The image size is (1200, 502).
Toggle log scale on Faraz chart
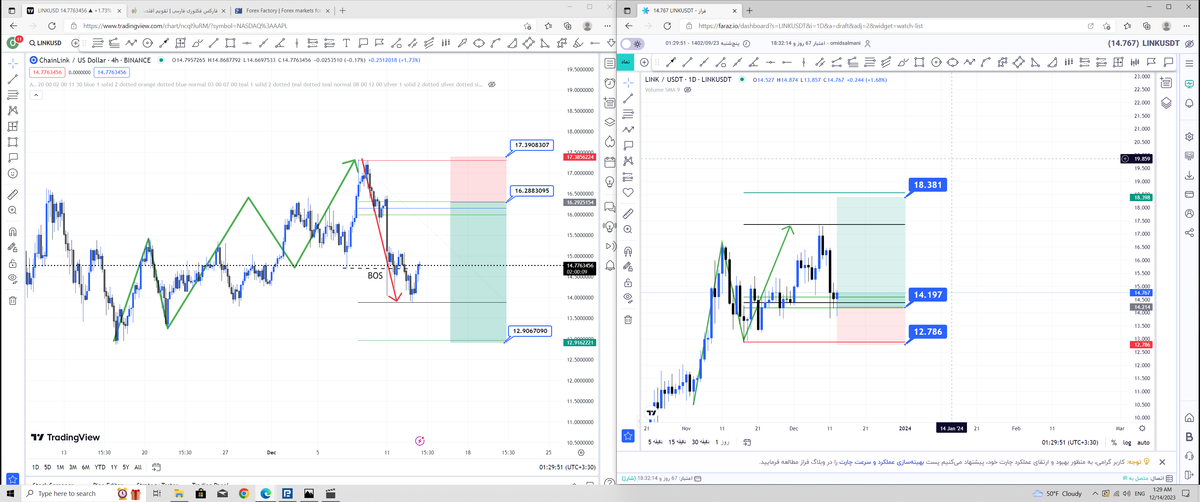tap(1127, 441)
